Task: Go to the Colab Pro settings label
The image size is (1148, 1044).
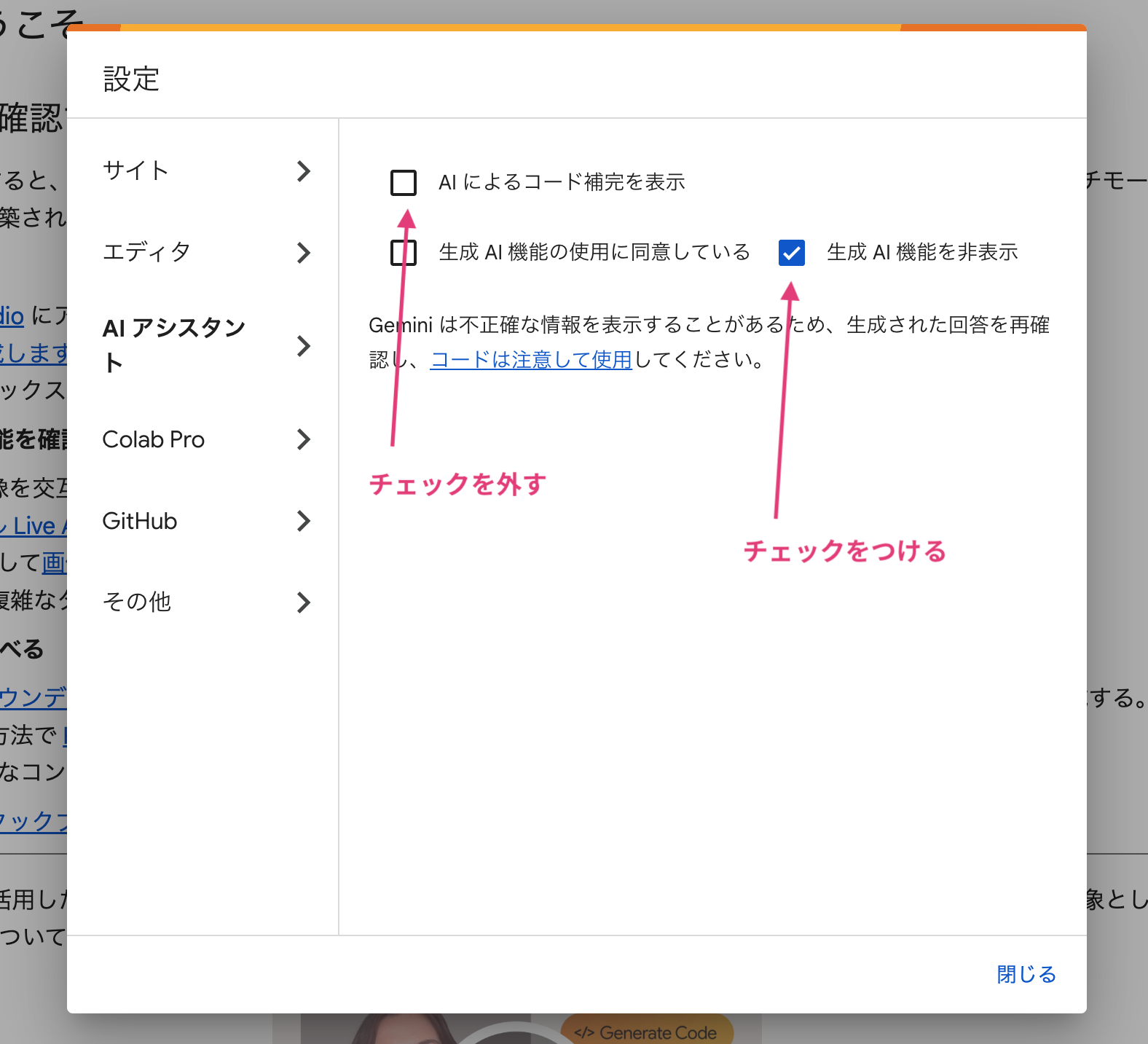Action: [154, 439]
